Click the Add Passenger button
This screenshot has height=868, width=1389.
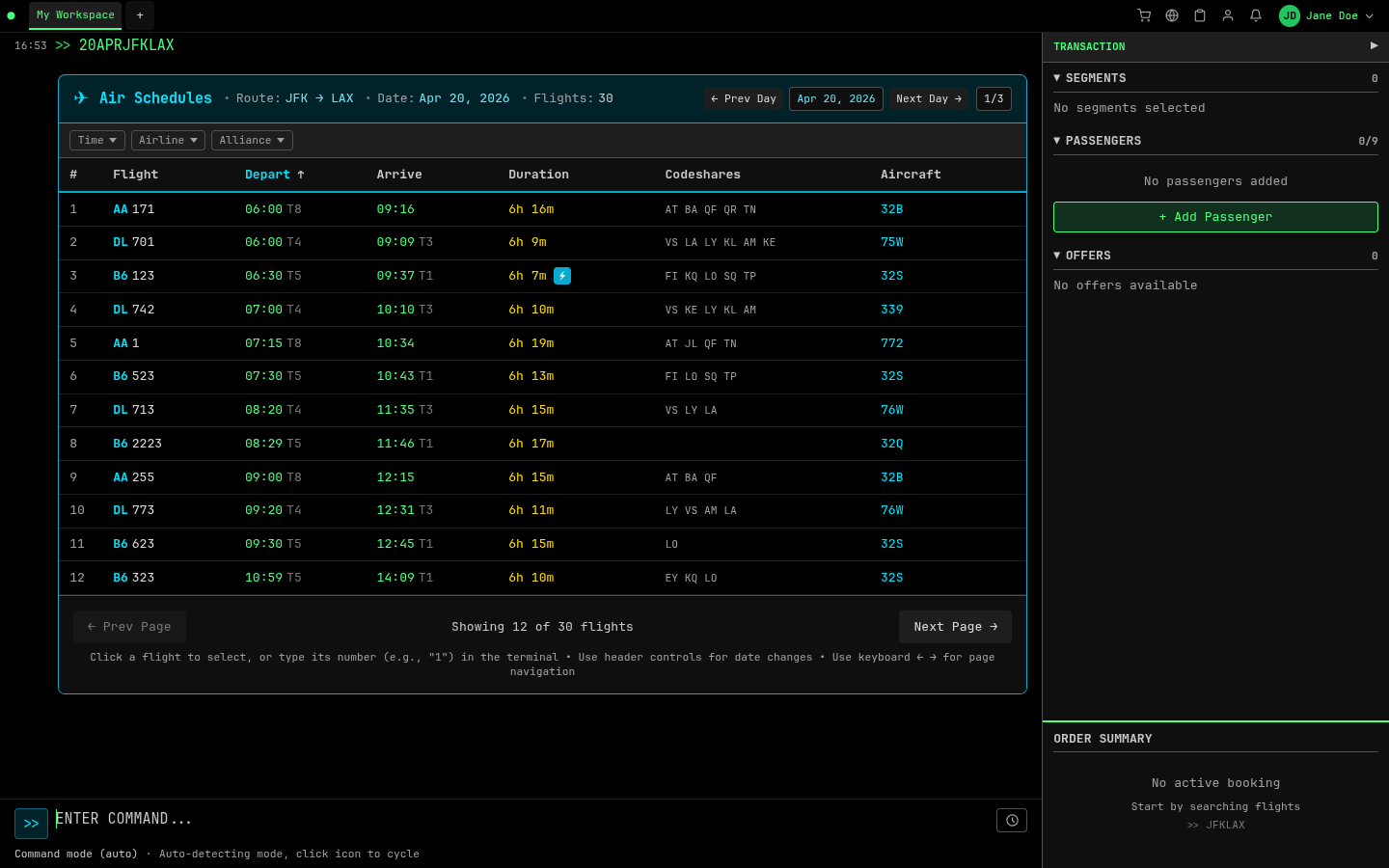(x=1215, y=217)
